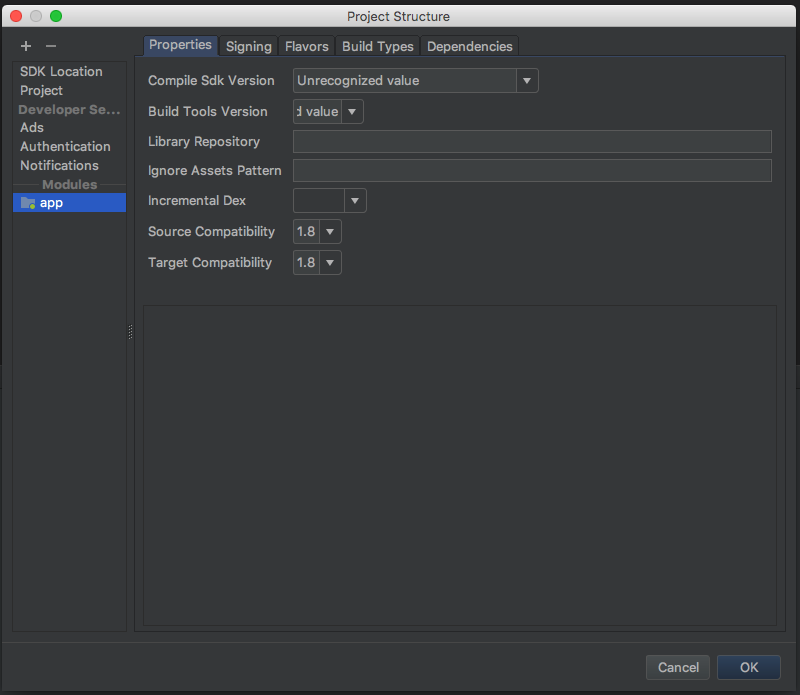Select the 'app' module name

[52, 203]
